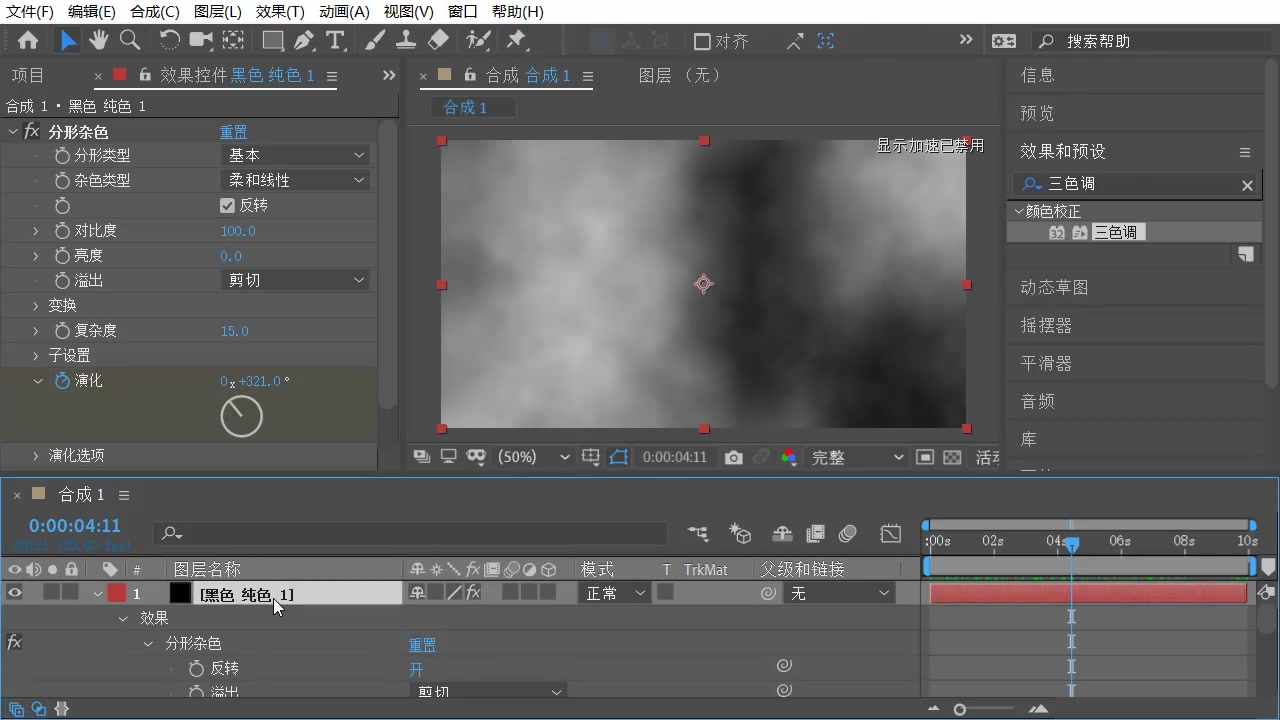Toggle fx effect switch in timeline 分形杂色 row

[14, 642]
